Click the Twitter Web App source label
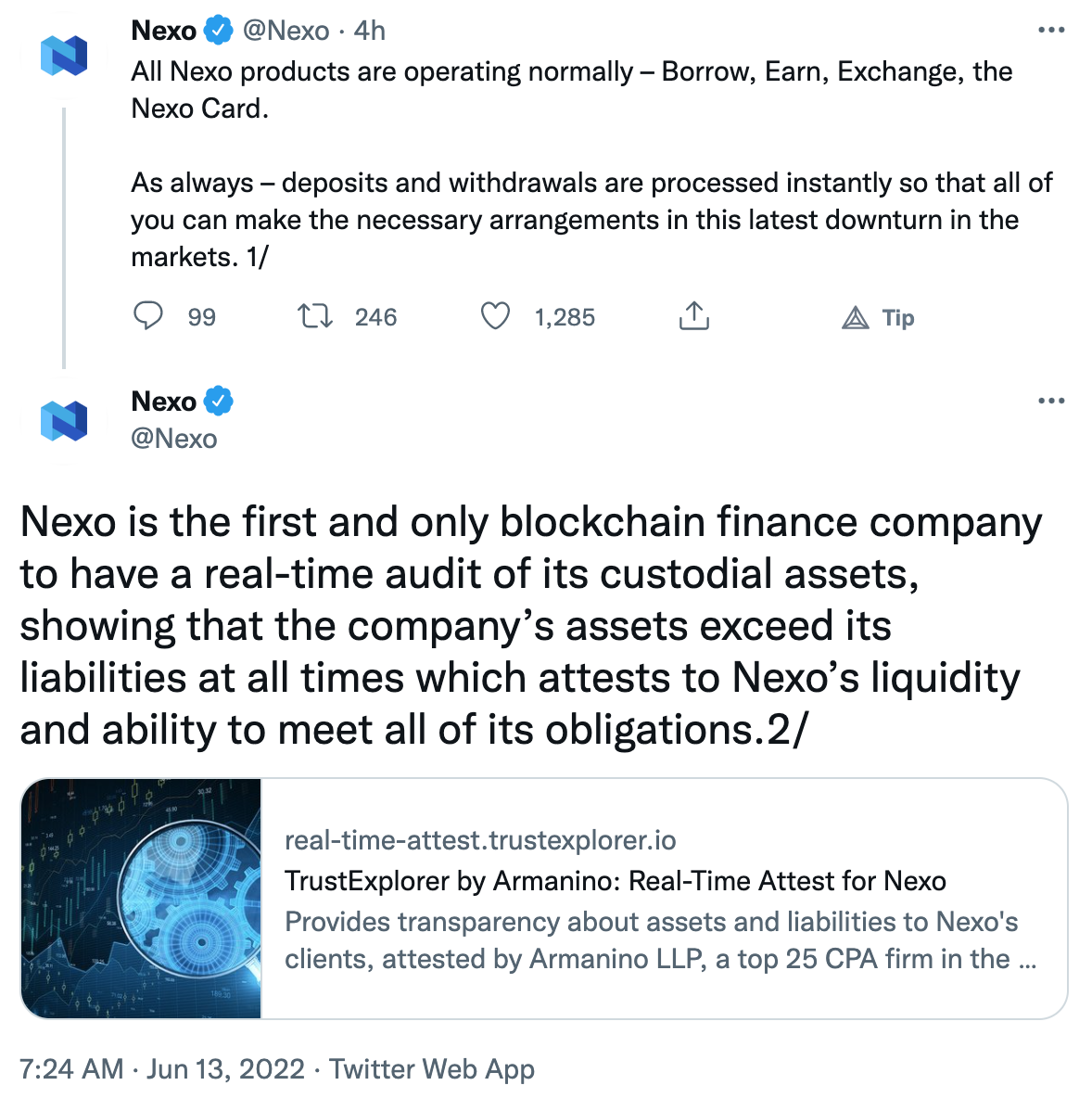The image size is (1092, 1111). pyautogui.click(x=432, y=1069)
